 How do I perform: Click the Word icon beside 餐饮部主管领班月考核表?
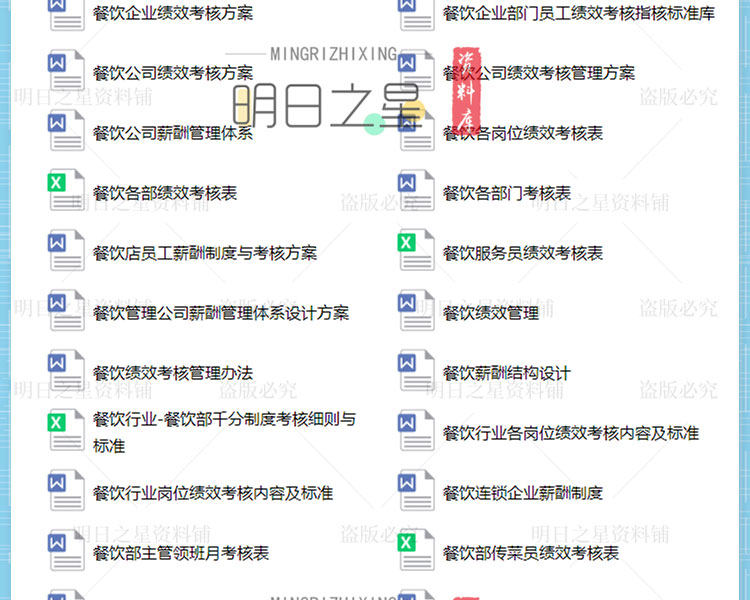(66, 550)
